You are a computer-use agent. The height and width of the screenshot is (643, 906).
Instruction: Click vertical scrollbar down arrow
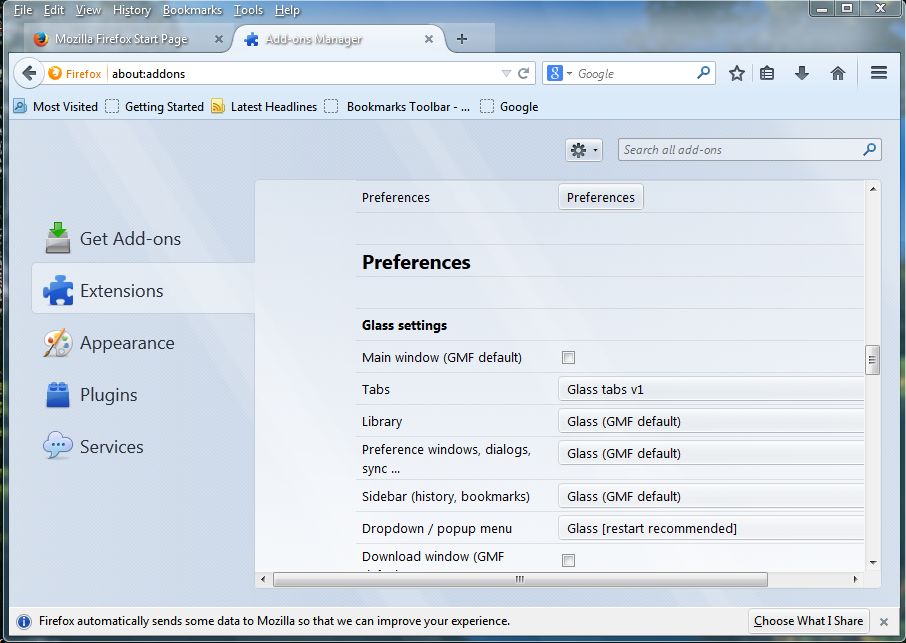click(x=872, y=562)
